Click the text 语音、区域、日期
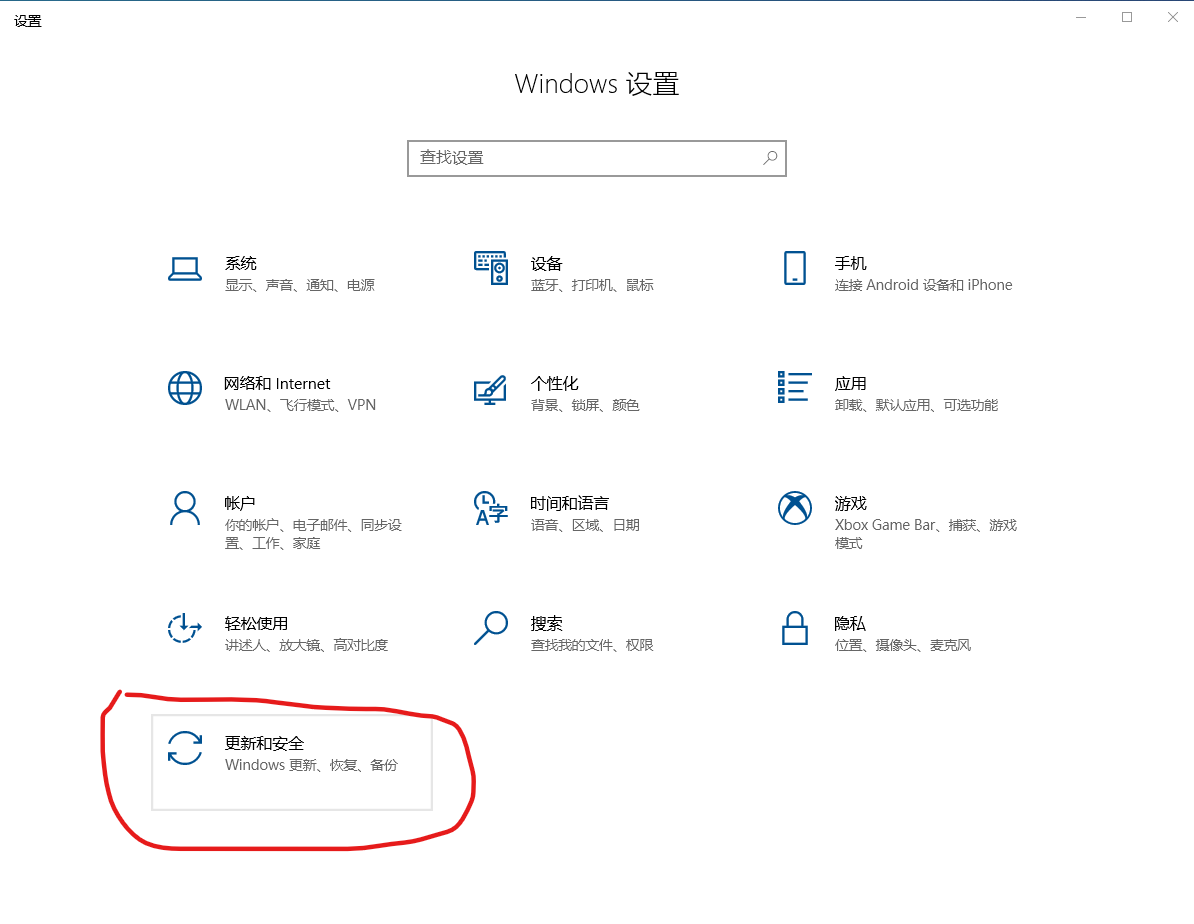The height and width of the screenshot is (924, 1194). 585,525
